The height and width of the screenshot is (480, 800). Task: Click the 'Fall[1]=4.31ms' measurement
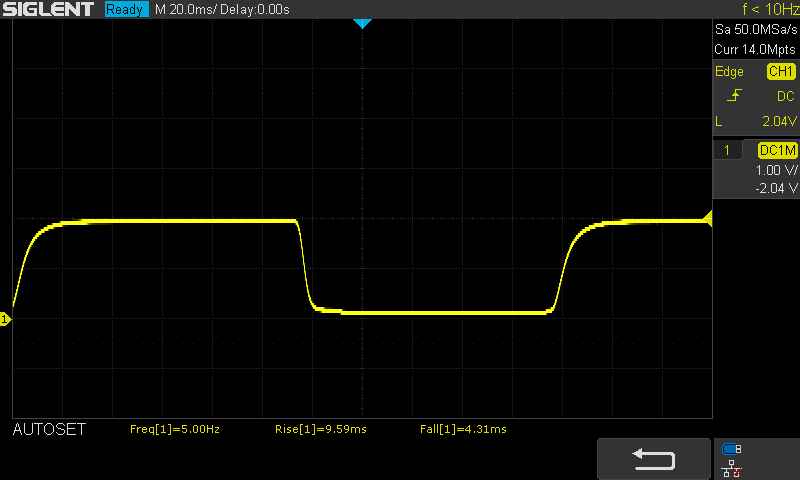point(463,430)
